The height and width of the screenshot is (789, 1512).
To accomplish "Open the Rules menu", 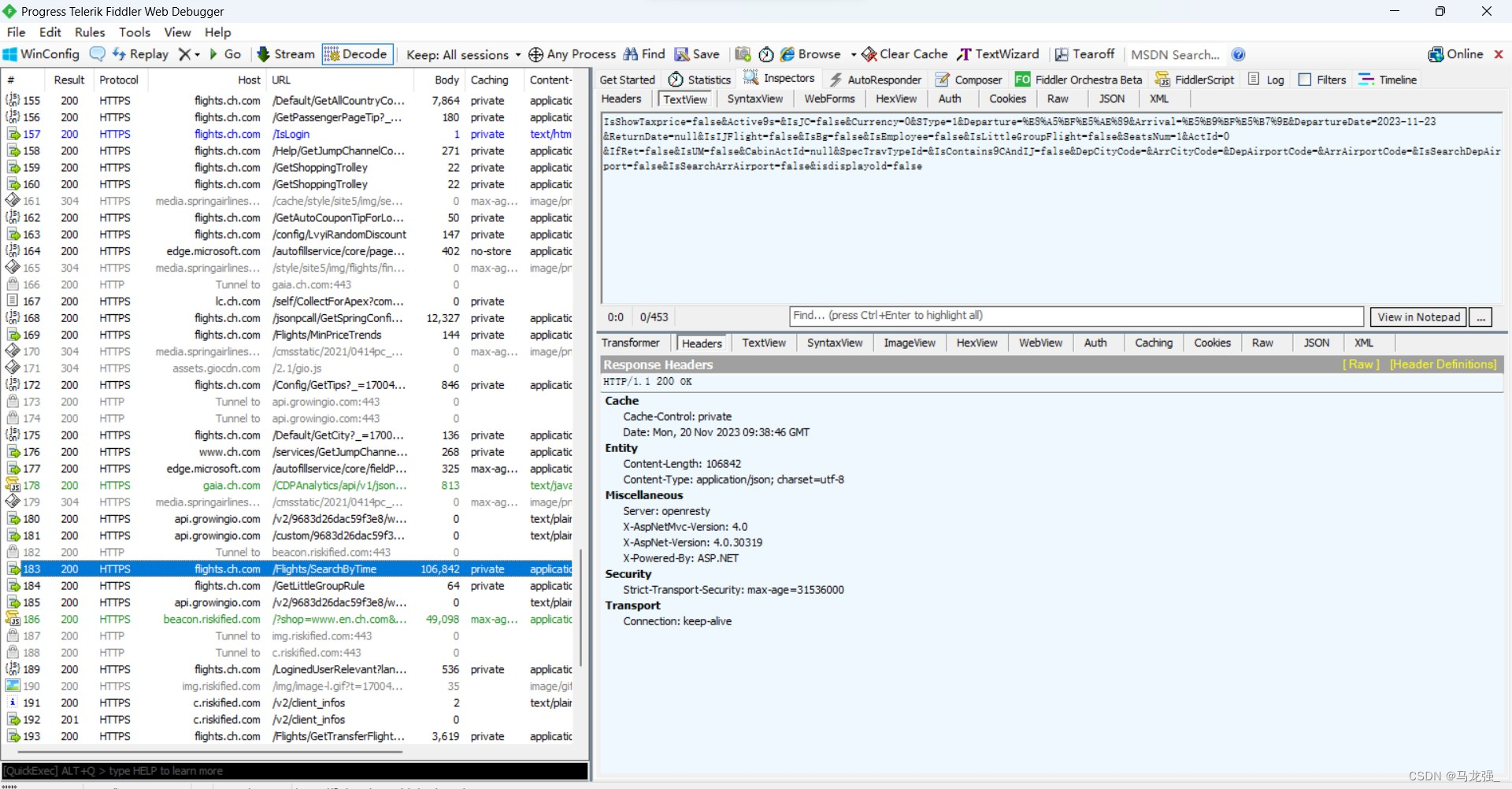I will (x=90, y=32).
